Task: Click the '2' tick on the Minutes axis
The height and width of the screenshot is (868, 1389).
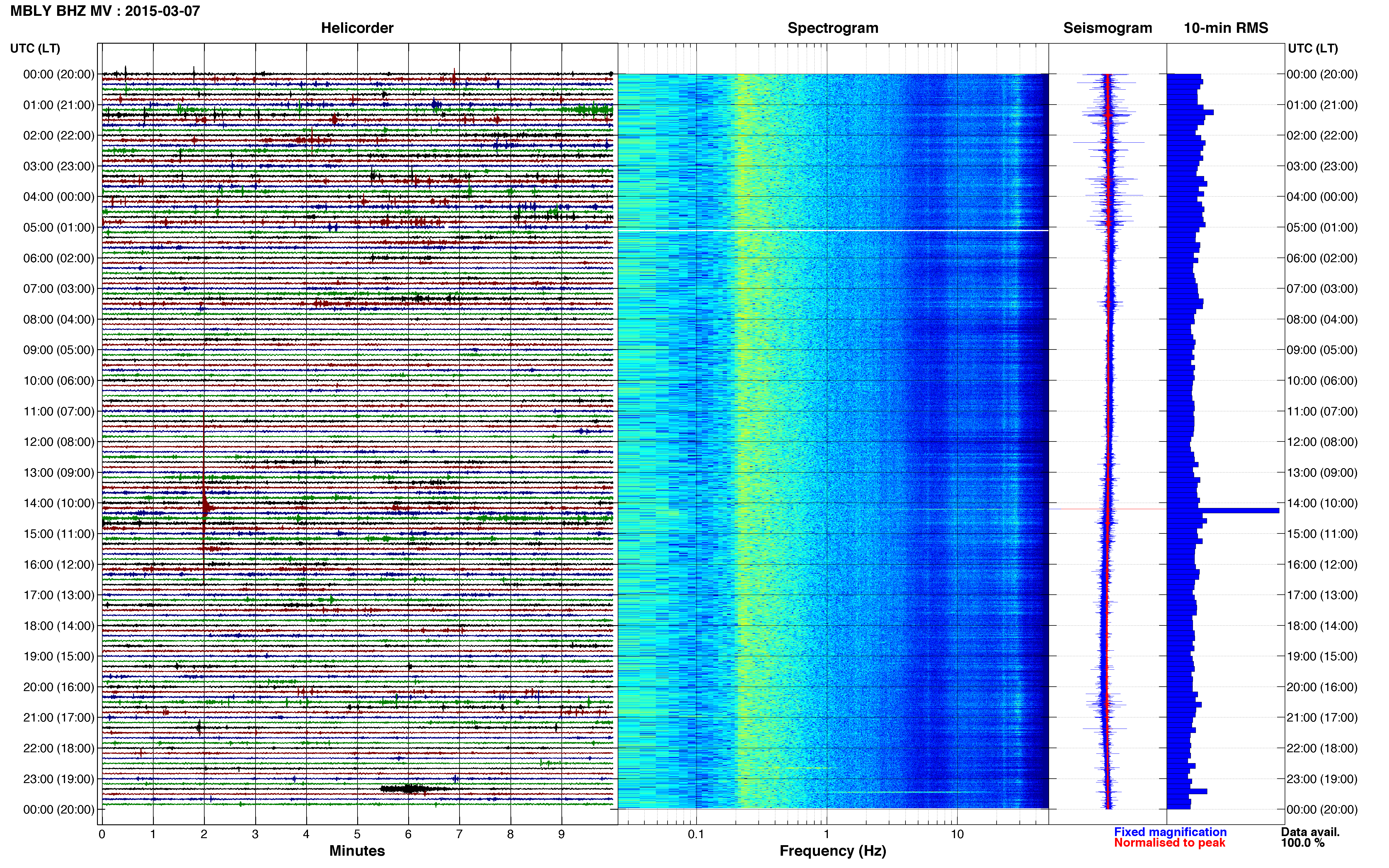Action: click(204, 834)
